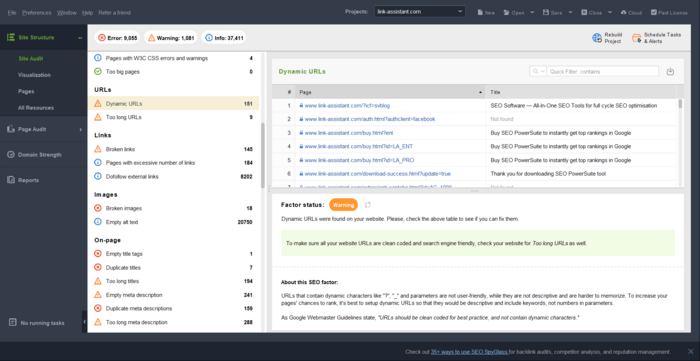This screenshot has width=700, height=361.
Task: Click the Quick Filter input field
Action: coord(603,71)
